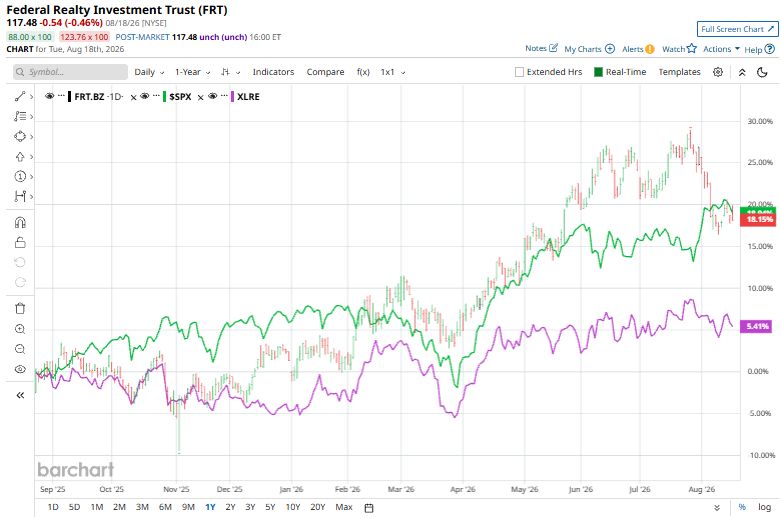781x523 pixels.
Task: Open the numbered label tool
Action: [19, 176]
